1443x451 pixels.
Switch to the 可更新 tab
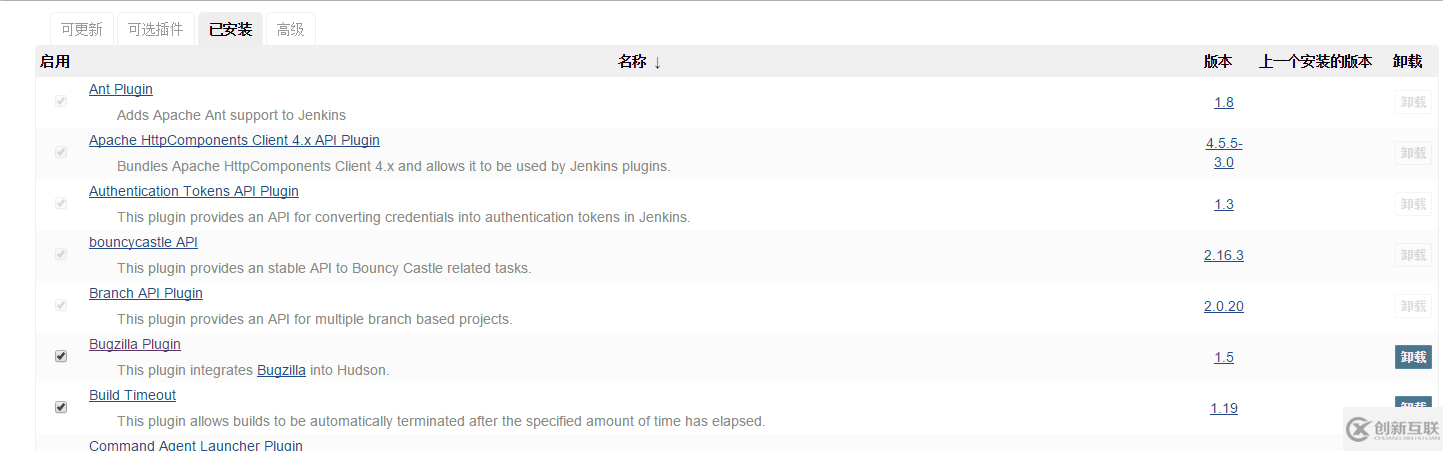(82, 29)
